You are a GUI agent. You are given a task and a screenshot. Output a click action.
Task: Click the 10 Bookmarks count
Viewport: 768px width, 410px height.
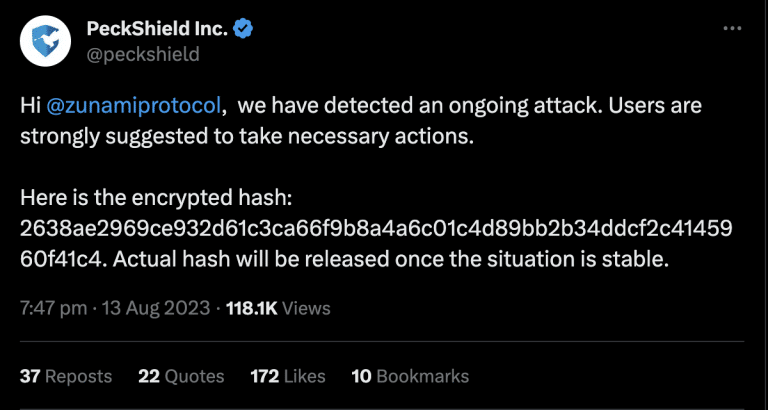pos(410,376)
